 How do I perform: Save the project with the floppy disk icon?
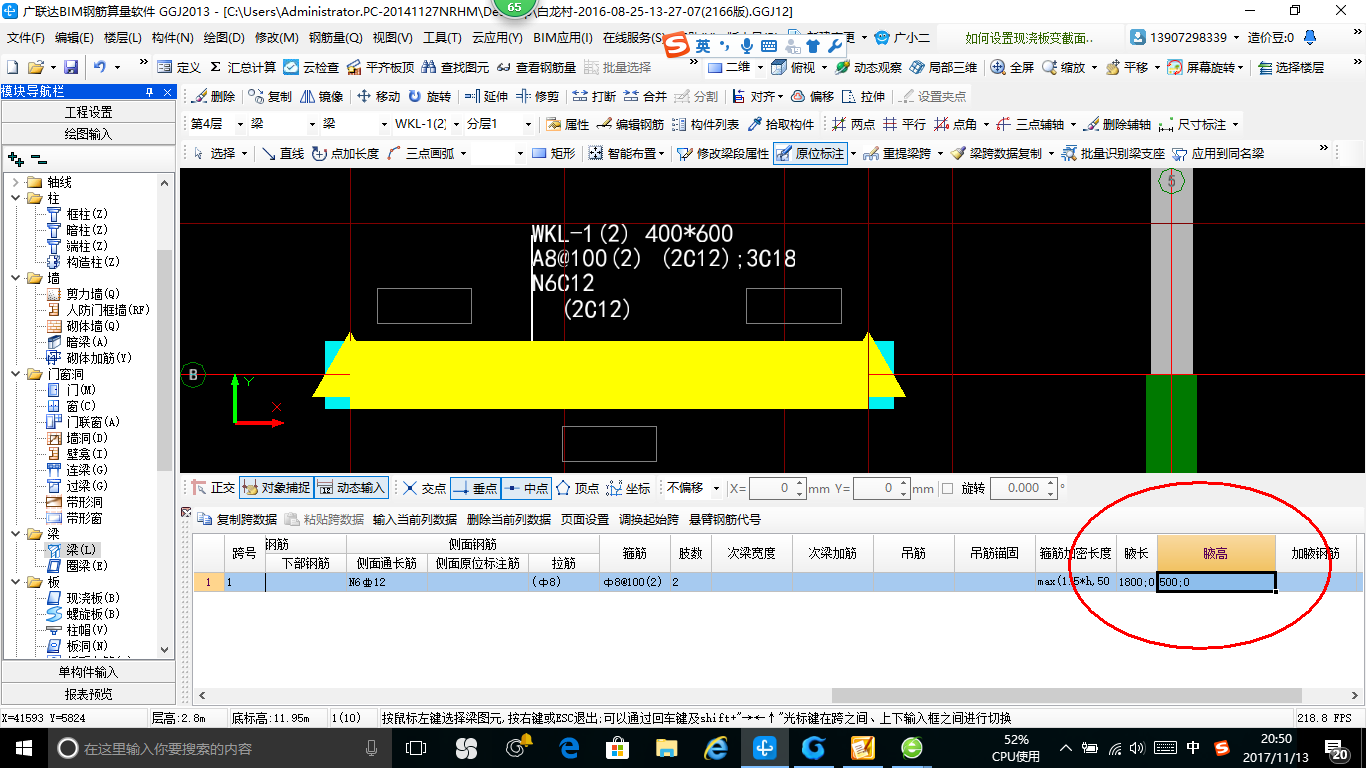(x=71, y=67)
